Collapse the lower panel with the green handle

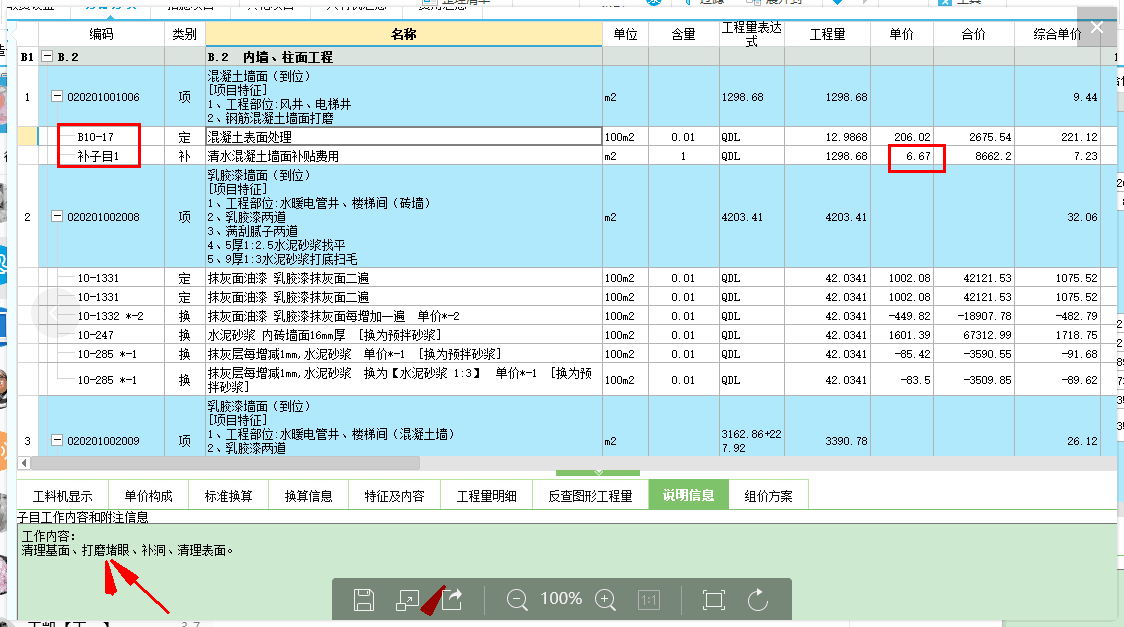coord(598,473)
